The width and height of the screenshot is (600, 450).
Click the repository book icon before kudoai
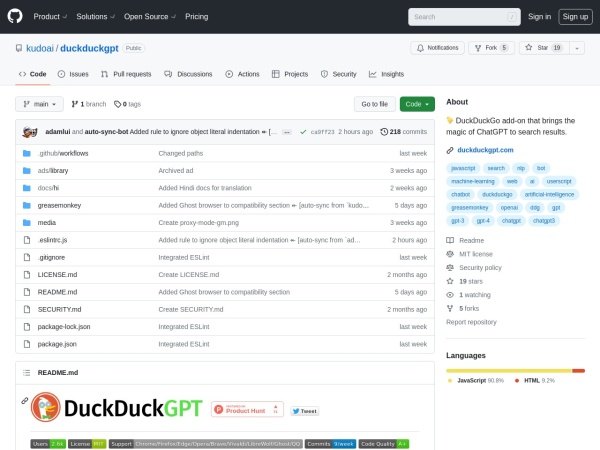[x=19, y=48]
